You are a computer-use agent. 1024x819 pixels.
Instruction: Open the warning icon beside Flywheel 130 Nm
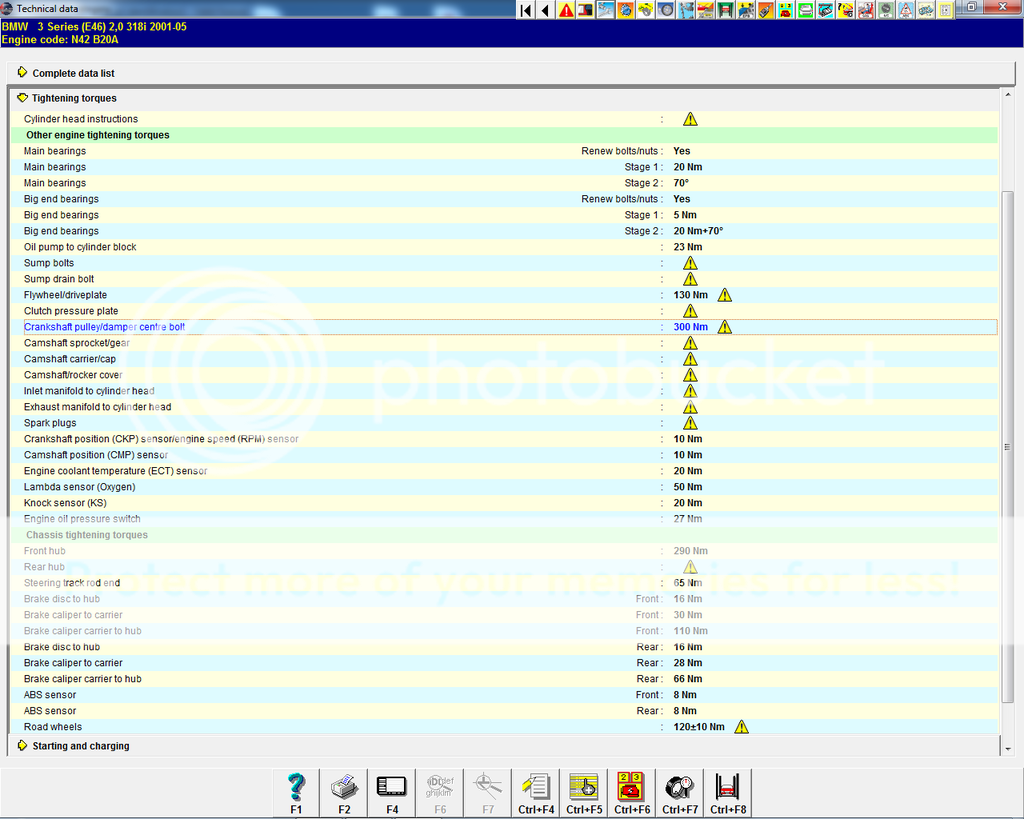(x=724, y=295)
